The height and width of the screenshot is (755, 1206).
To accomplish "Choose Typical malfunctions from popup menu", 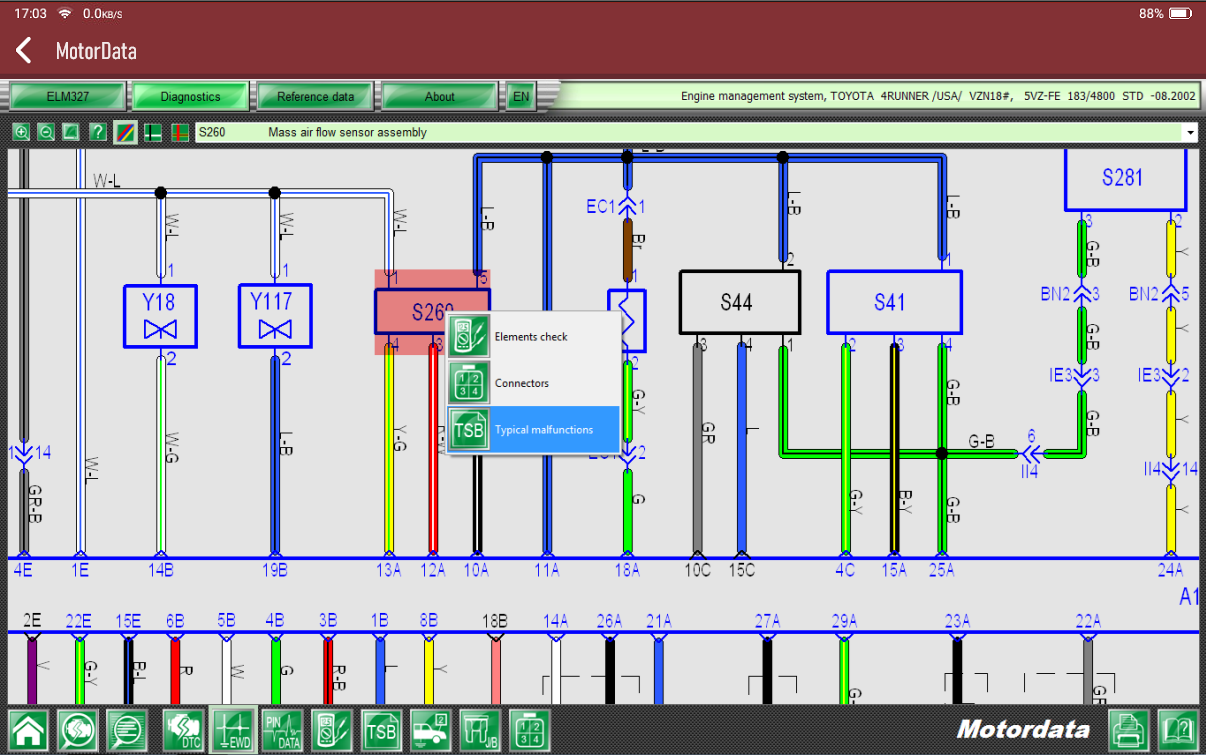I will click(533, 430).
